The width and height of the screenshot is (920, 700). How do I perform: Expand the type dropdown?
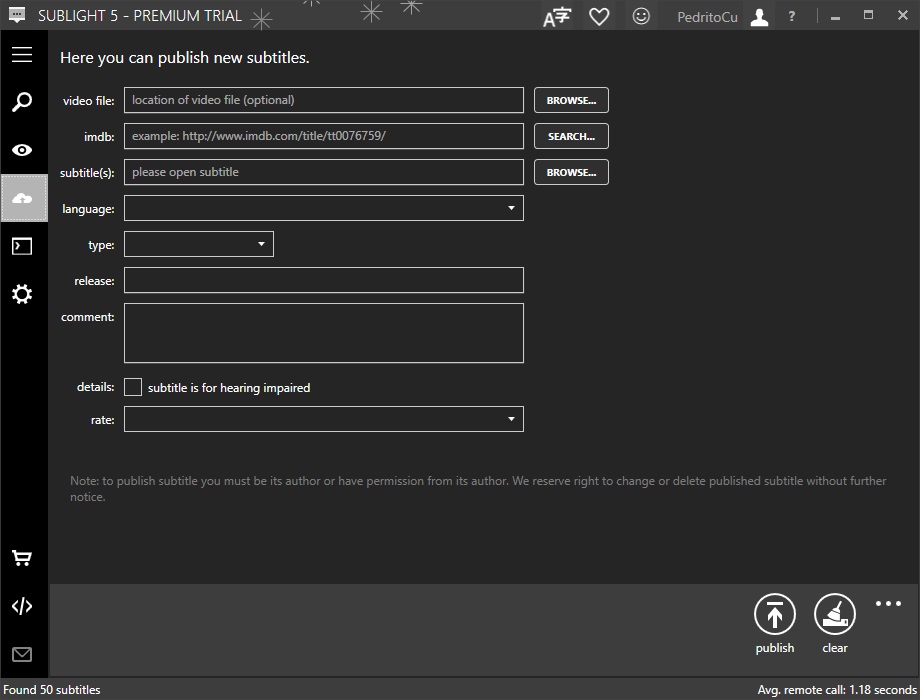199,244
